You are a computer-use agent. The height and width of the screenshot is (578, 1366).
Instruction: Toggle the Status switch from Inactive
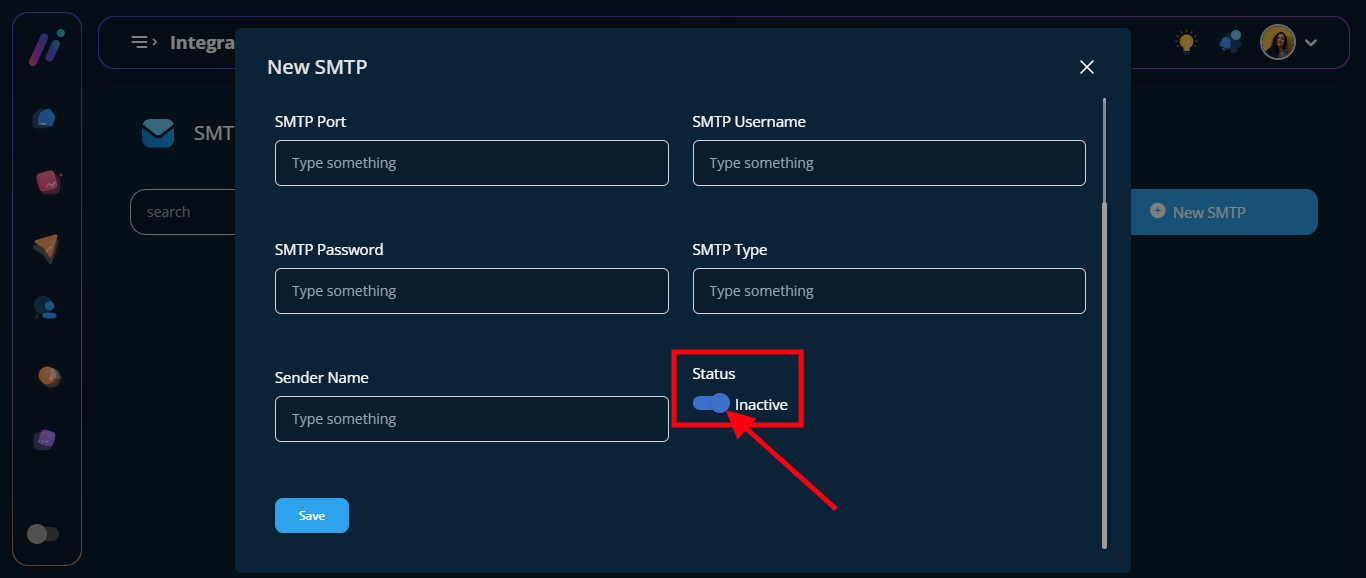tap(711, 404)
